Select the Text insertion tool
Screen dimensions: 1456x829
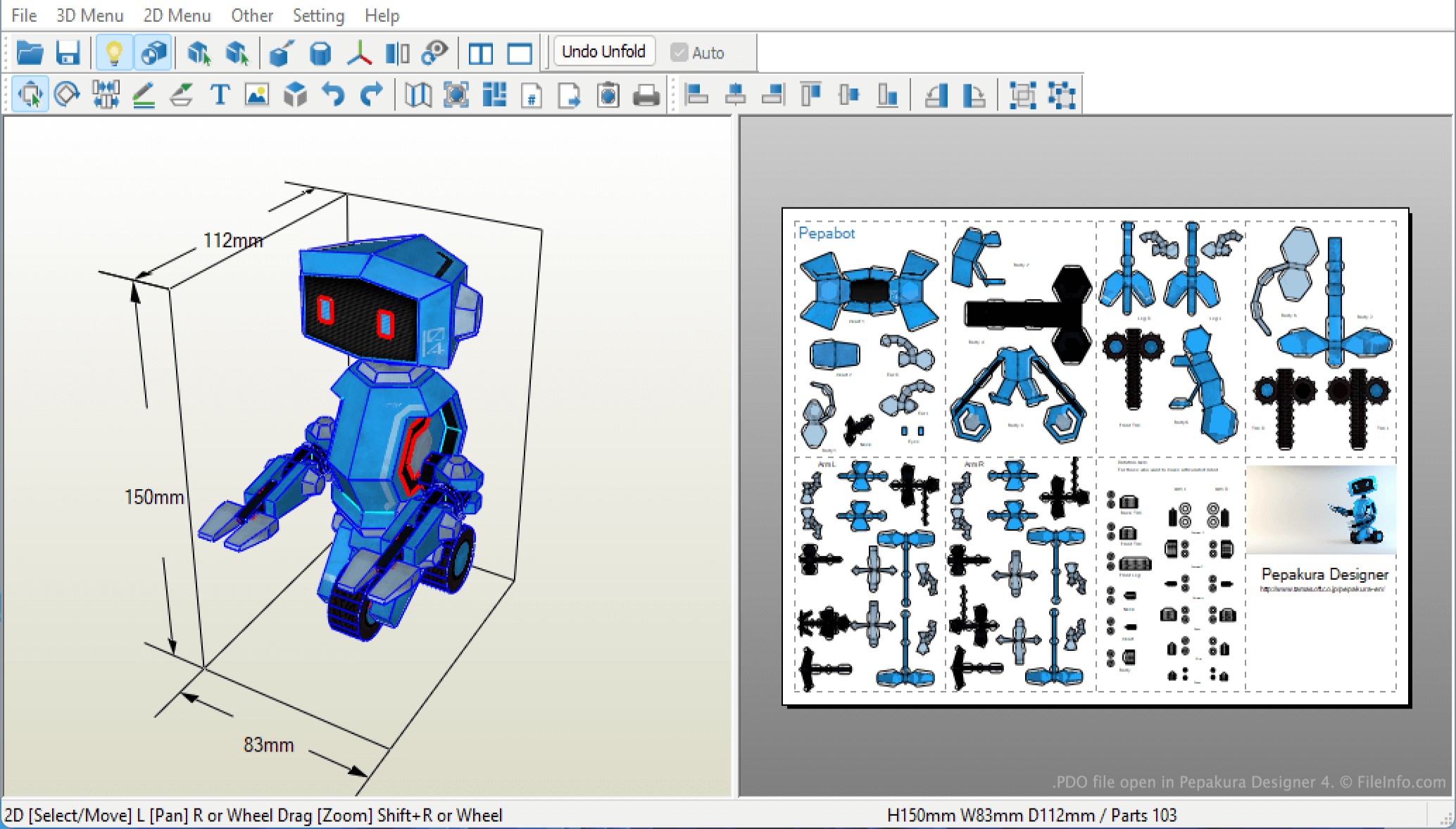(x=220, y=94)
